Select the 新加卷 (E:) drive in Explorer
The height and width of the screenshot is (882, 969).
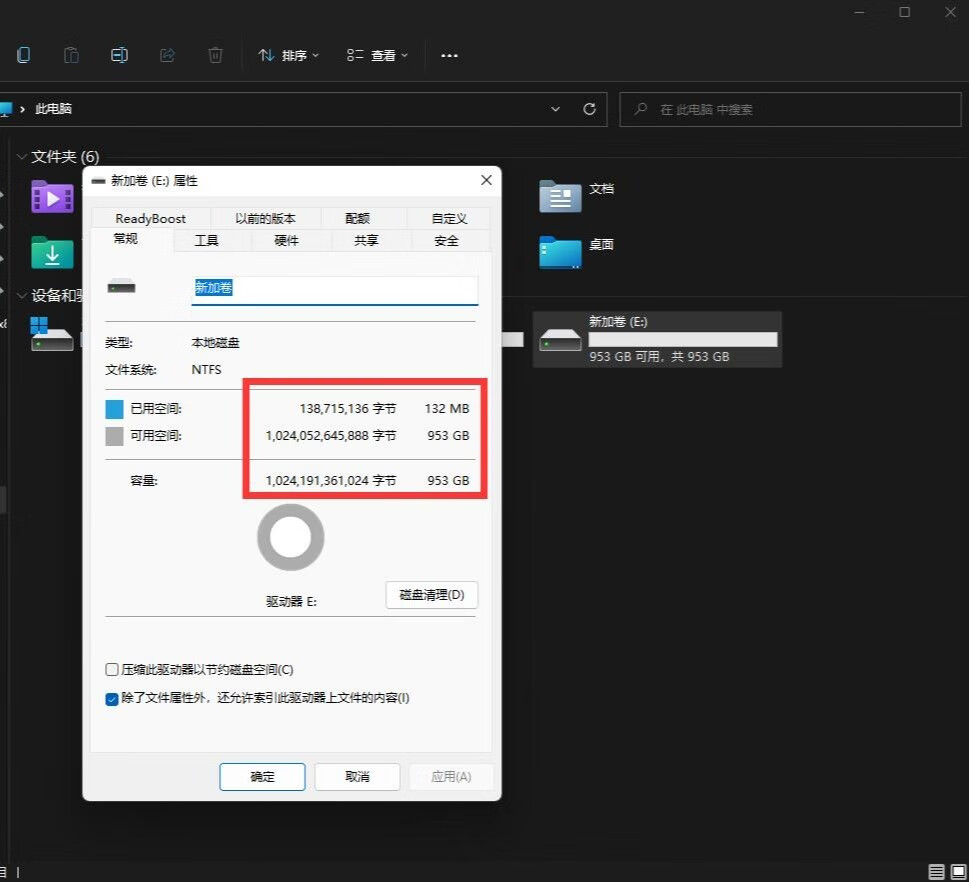[x=658, y=339]
